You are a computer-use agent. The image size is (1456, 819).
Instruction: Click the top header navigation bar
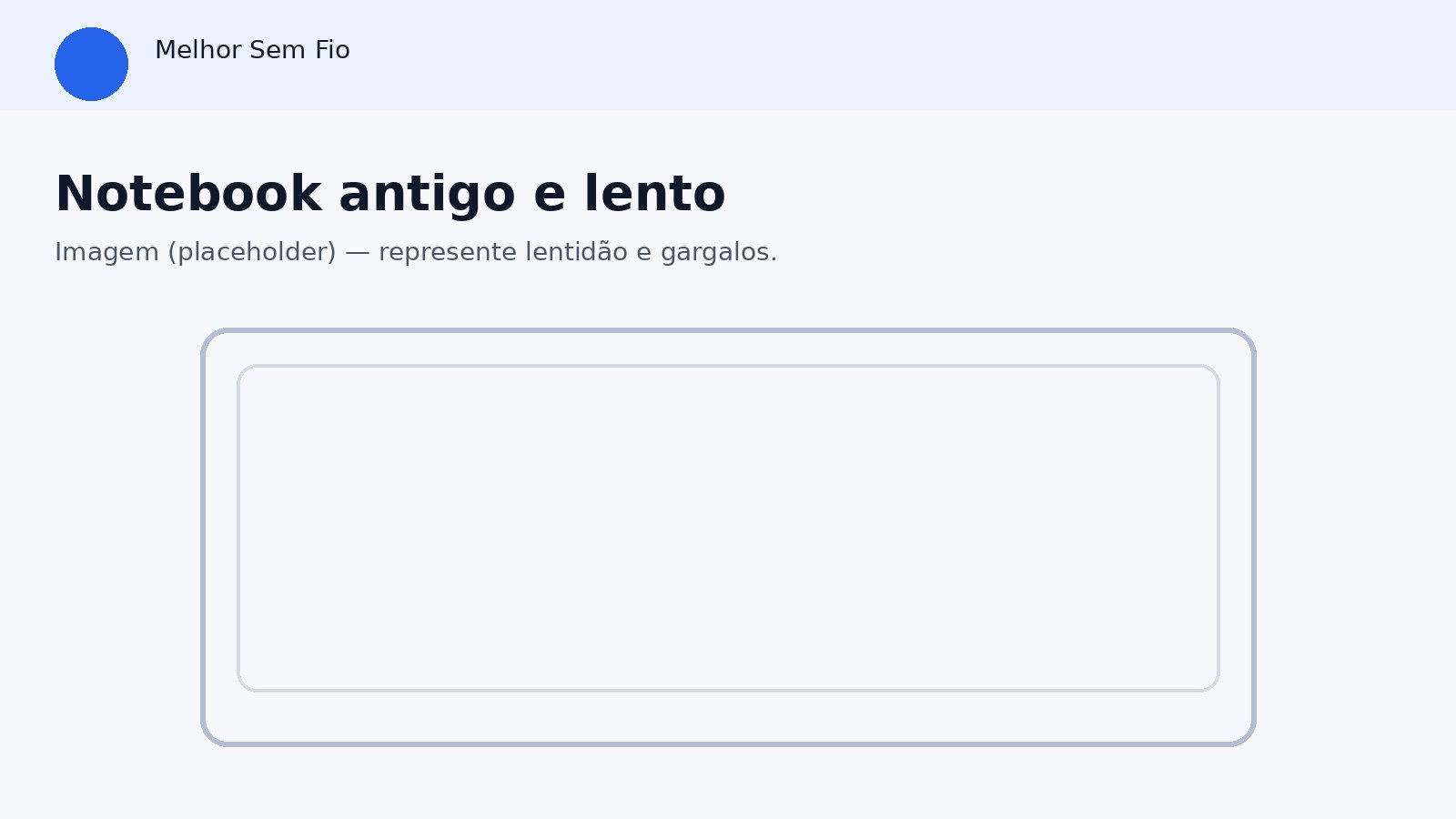pos(728,55)
